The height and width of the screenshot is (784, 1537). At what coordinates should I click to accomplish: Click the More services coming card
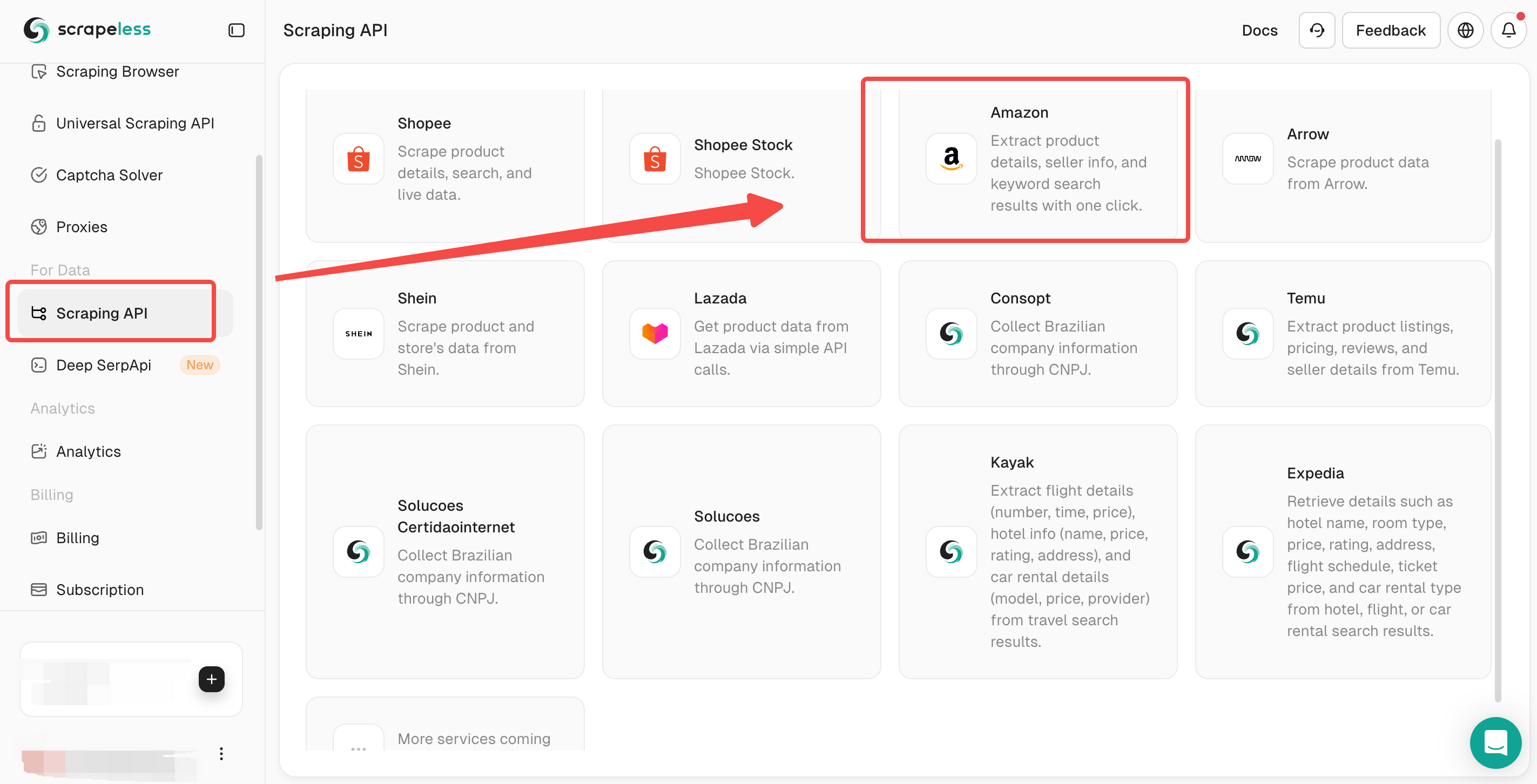click(x=445, y=724)
